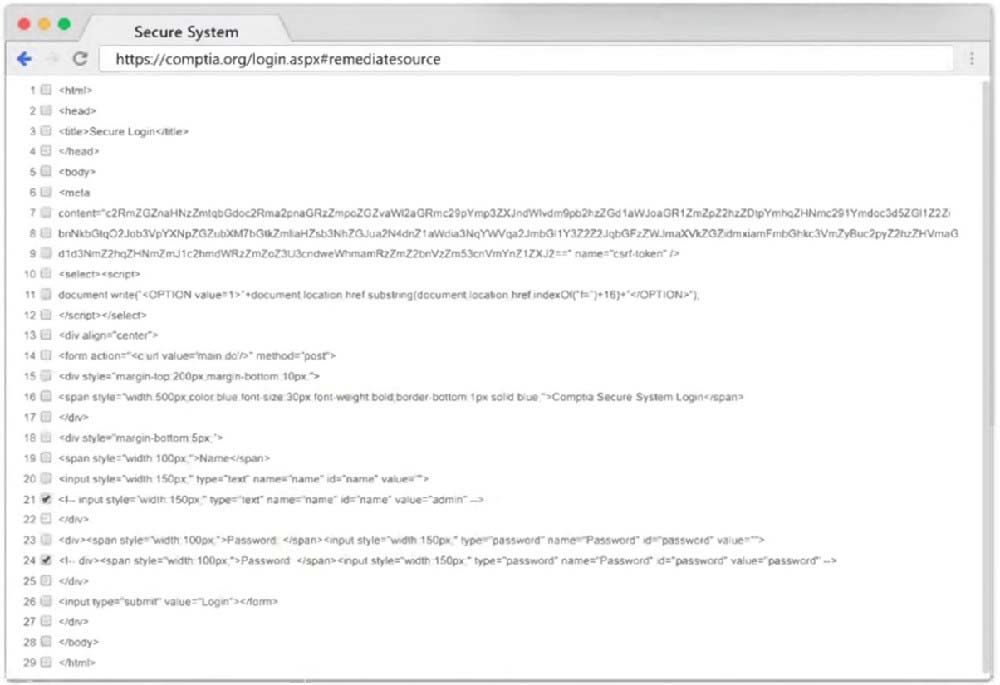Click the greyed forward arrow

(52, 59)
